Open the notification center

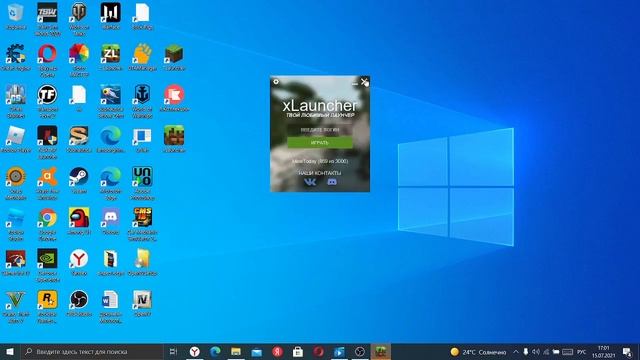pos(628,352)
